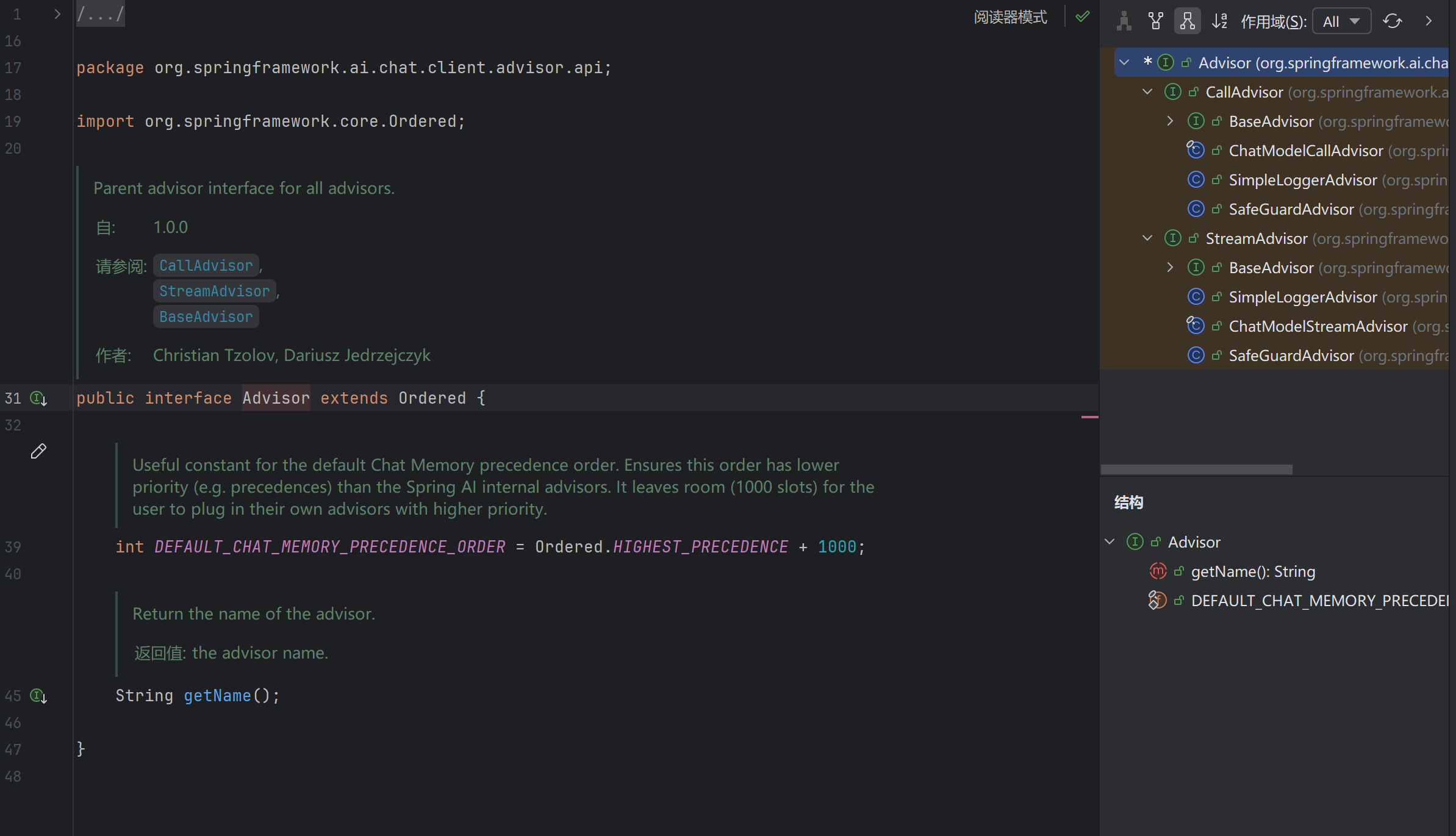Select SimpleLoggerAdvisor under StreamAdvisor

[1303, 297]
